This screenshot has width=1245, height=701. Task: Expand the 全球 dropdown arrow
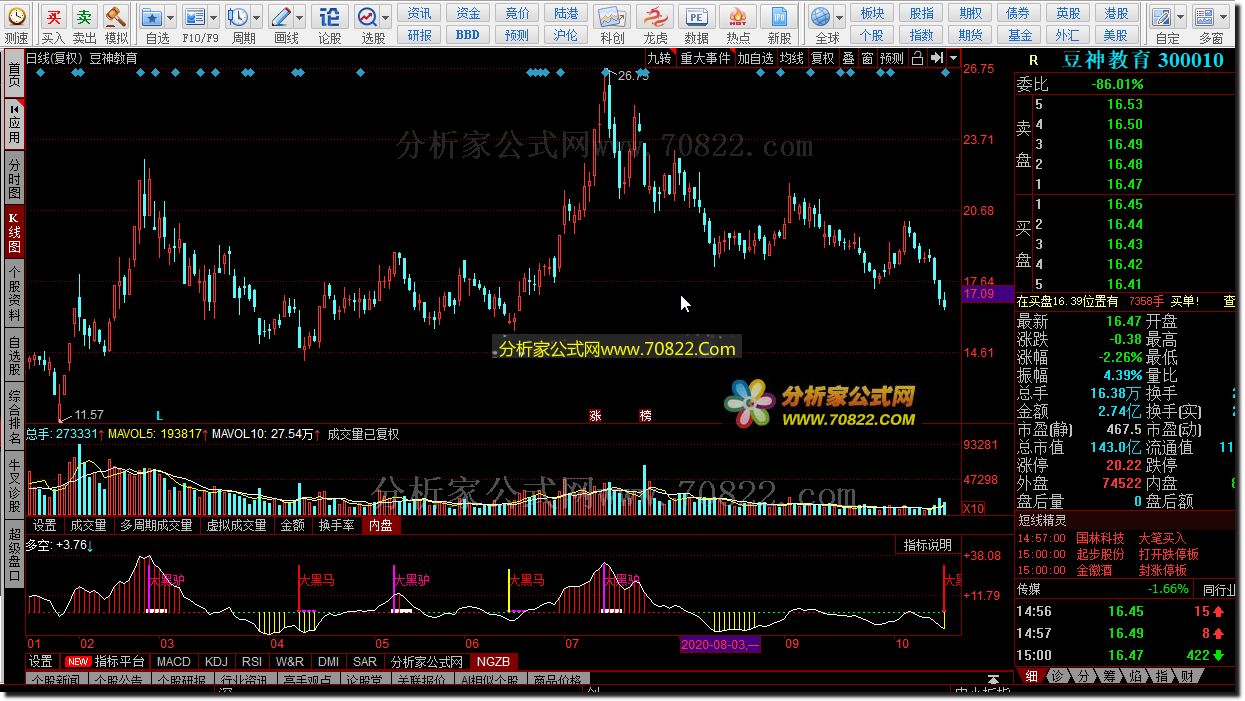click(839, 17)
